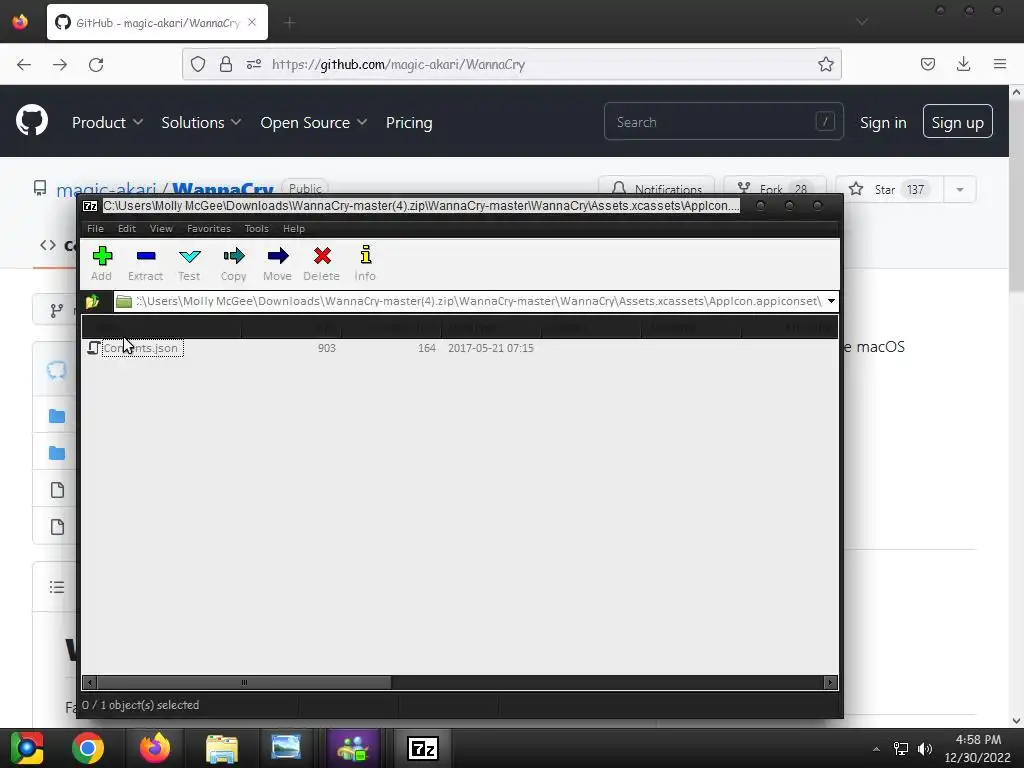
Task: Open a new Firefox tab
Action: [289, 23]
